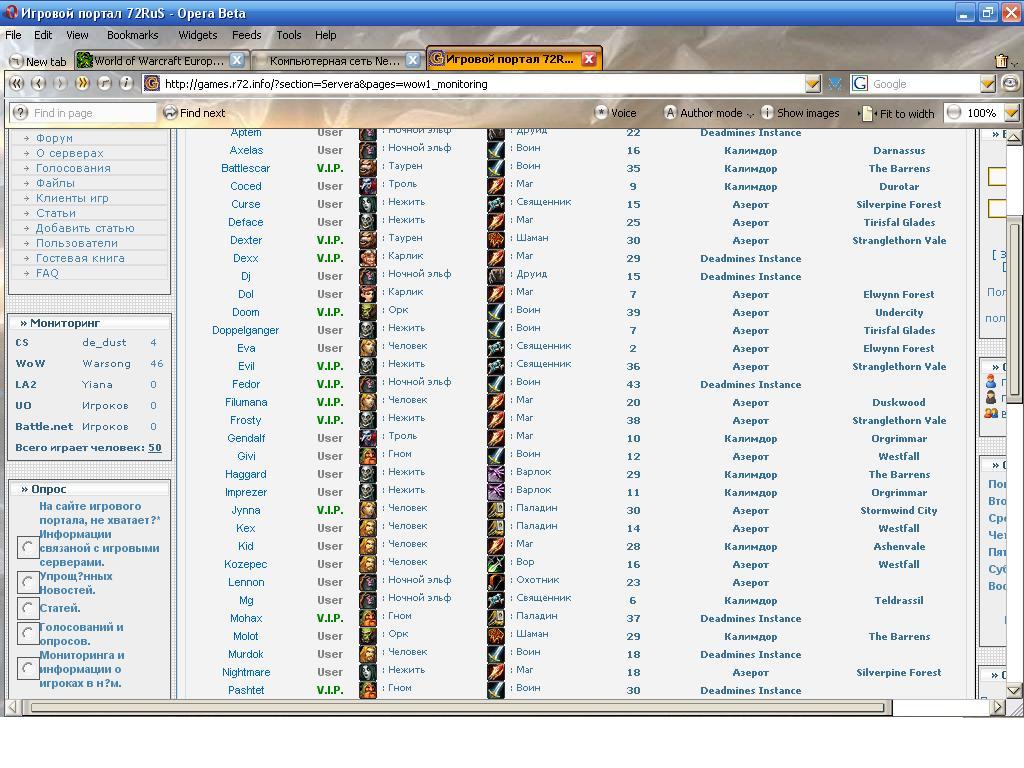Open the Гостевая книга sidebar link
Image resolution: width=1024 pixels, height=768 pixels.
point(80,259)
